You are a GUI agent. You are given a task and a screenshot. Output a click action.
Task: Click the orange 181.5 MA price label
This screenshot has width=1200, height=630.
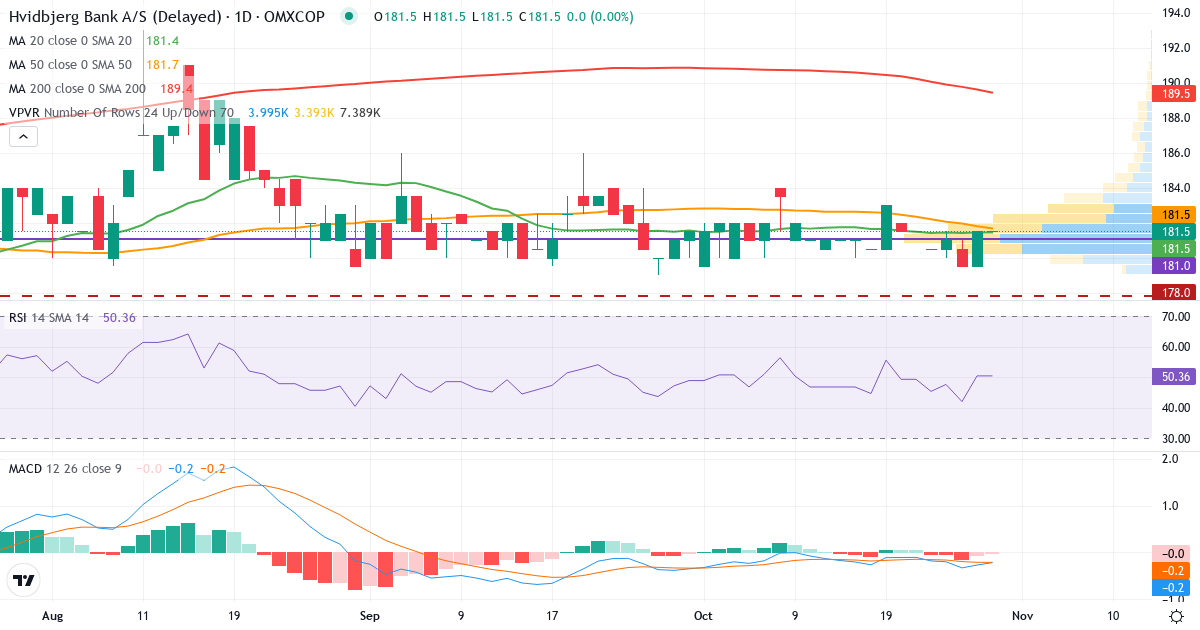tap(1176, 214)
